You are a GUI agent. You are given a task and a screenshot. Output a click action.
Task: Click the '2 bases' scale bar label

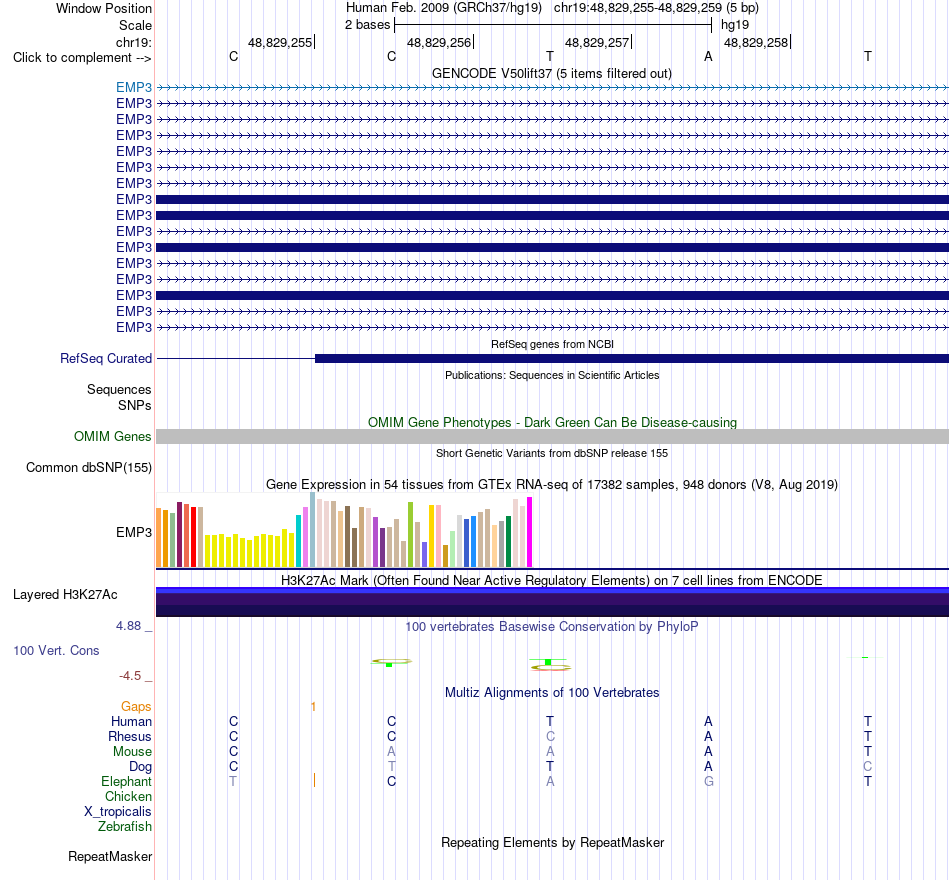[367, 25]
